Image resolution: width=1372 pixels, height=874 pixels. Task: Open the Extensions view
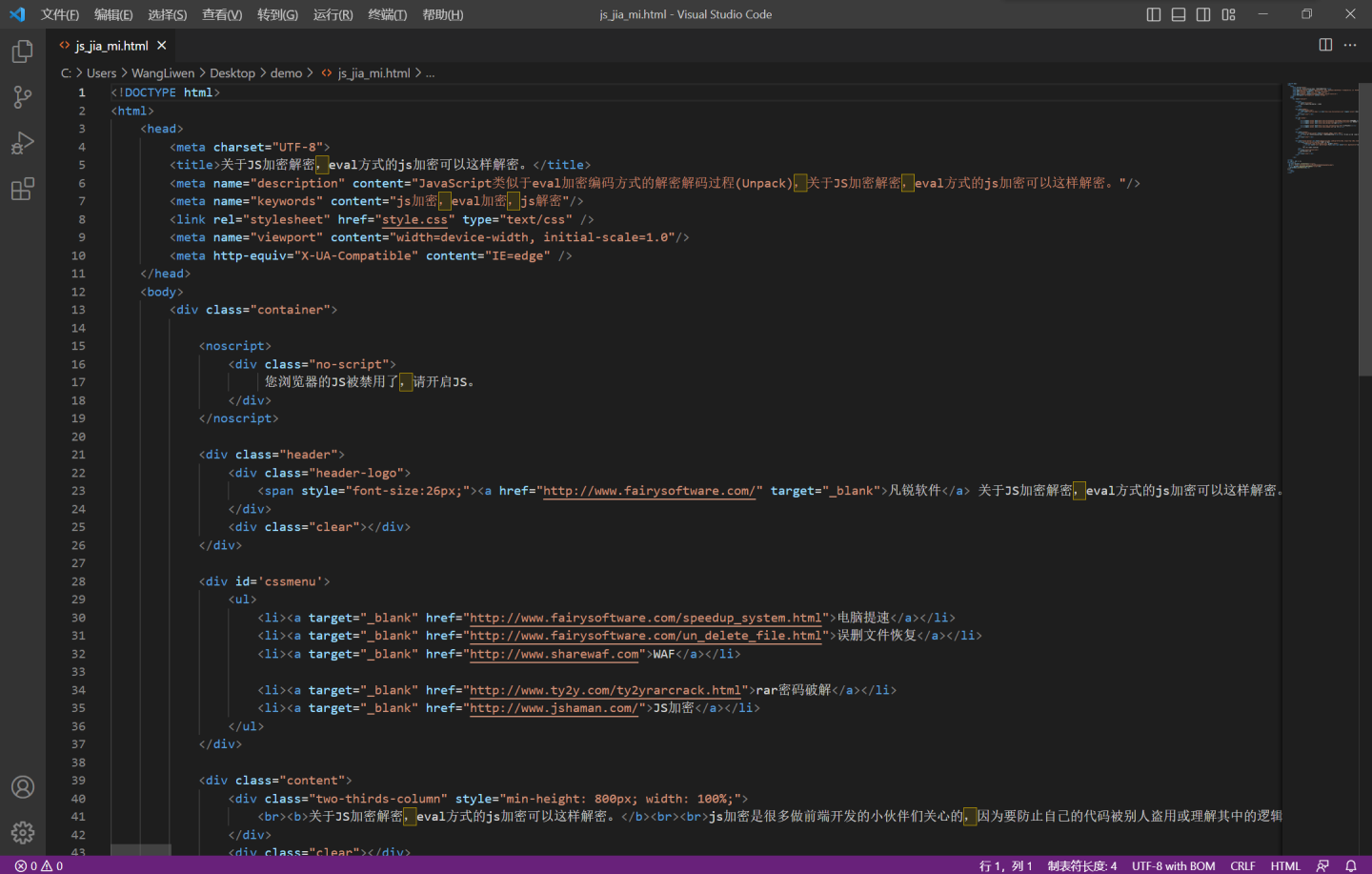tap(23, 189)
